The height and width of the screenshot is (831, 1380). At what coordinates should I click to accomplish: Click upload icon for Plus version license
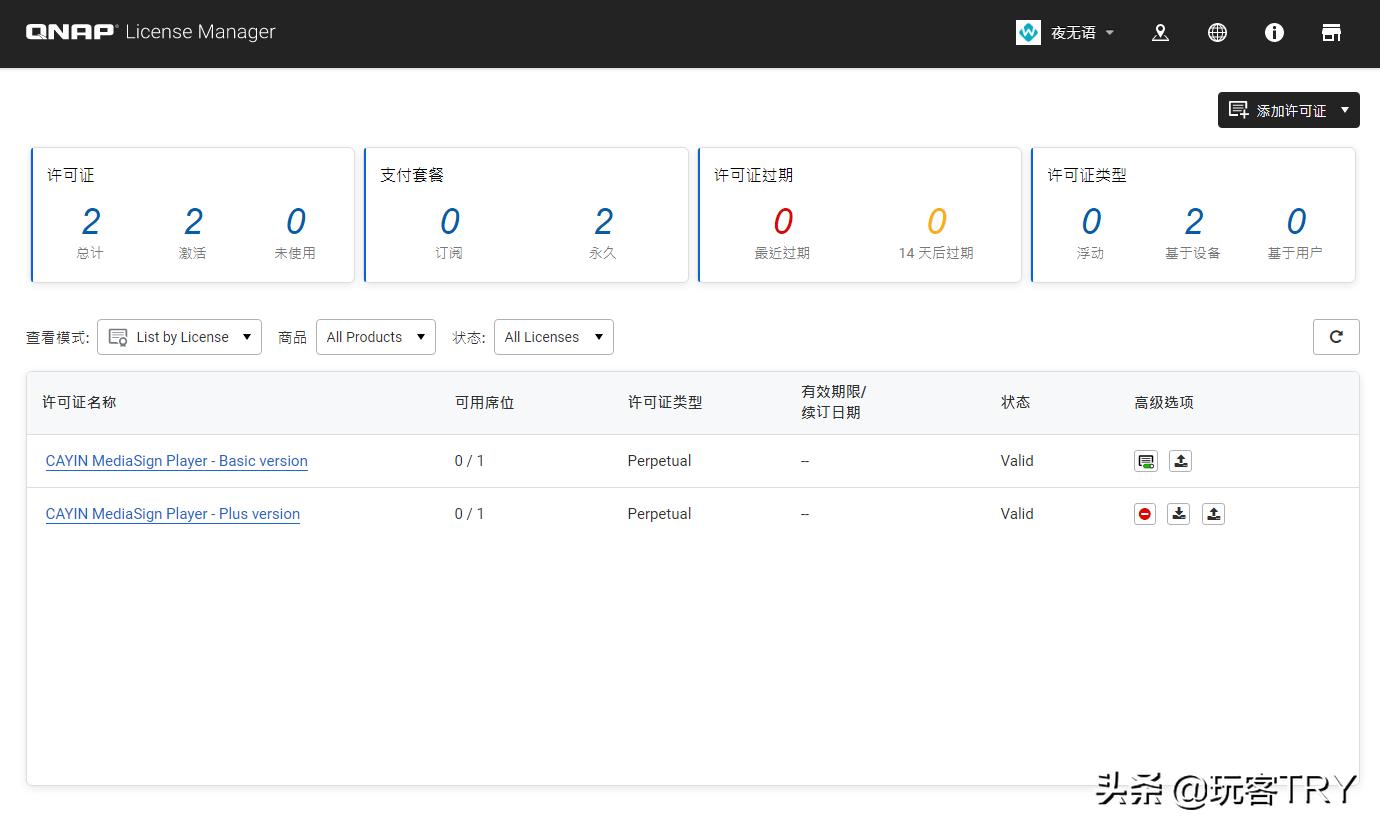point(1213,514)
